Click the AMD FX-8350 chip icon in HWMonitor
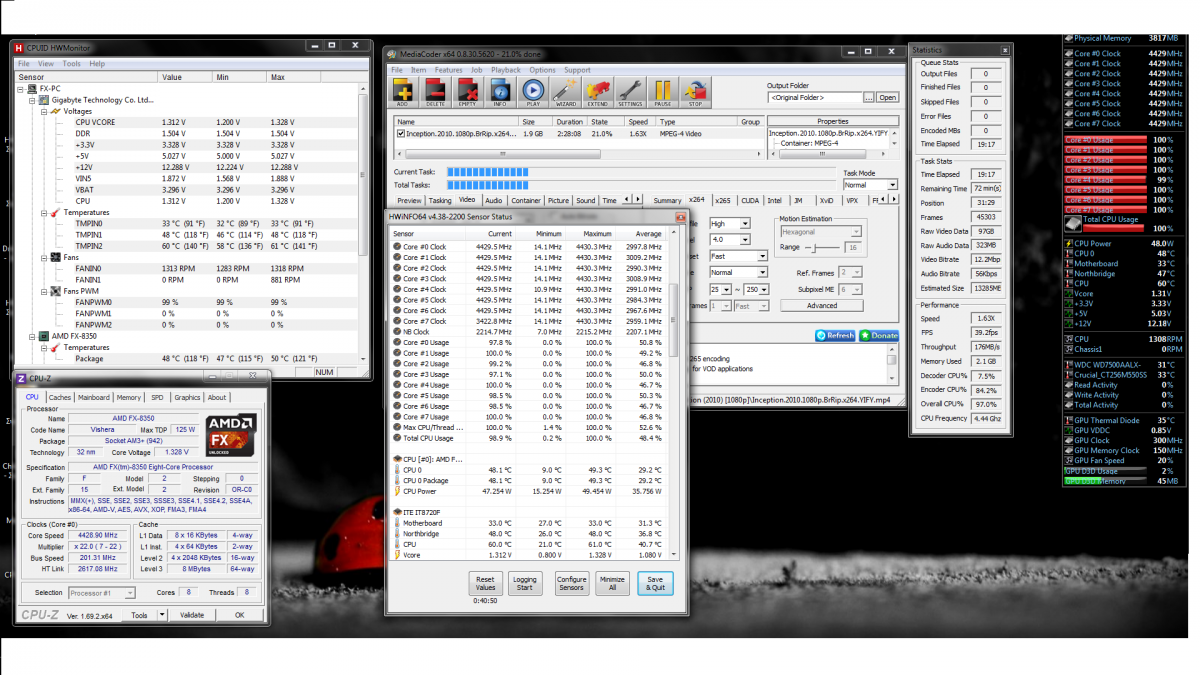1200x675 pixels. tap(44, 336)
